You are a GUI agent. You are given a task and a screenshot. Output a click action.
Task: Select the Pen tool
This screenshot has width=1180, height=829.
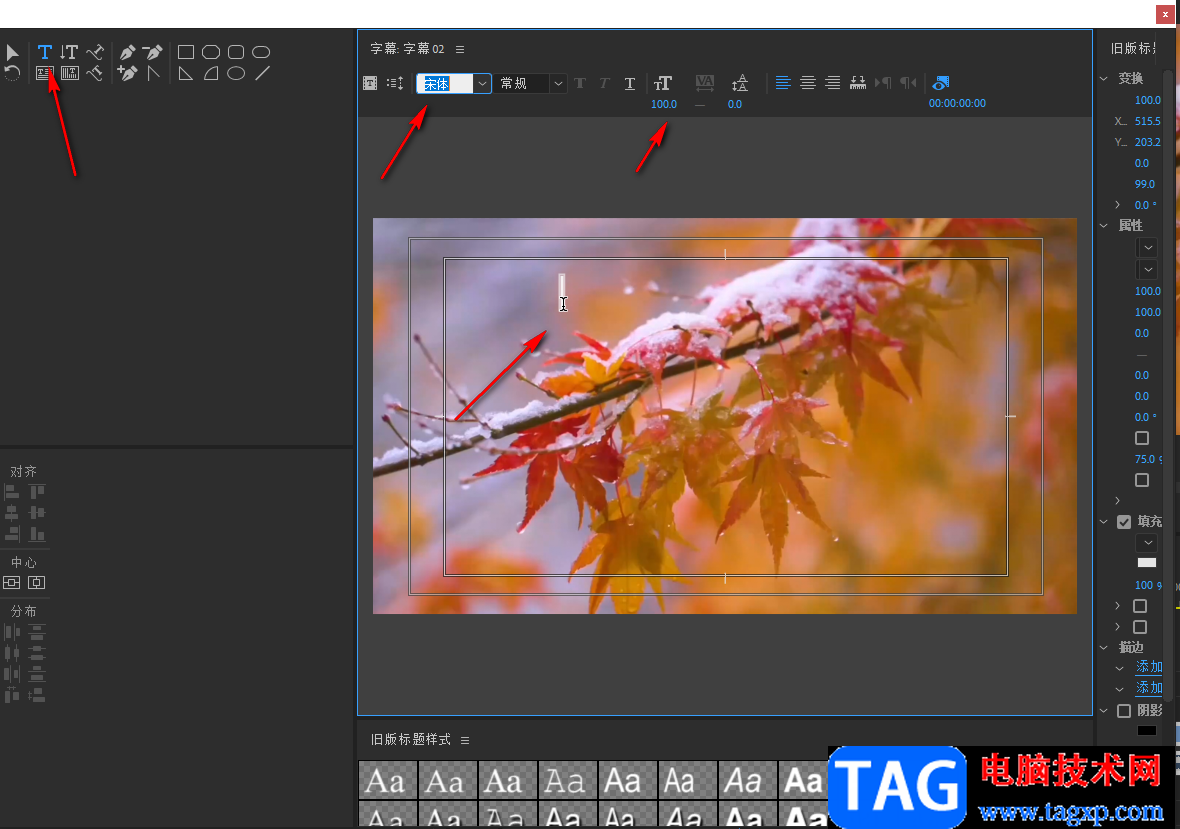coord(128,52)
